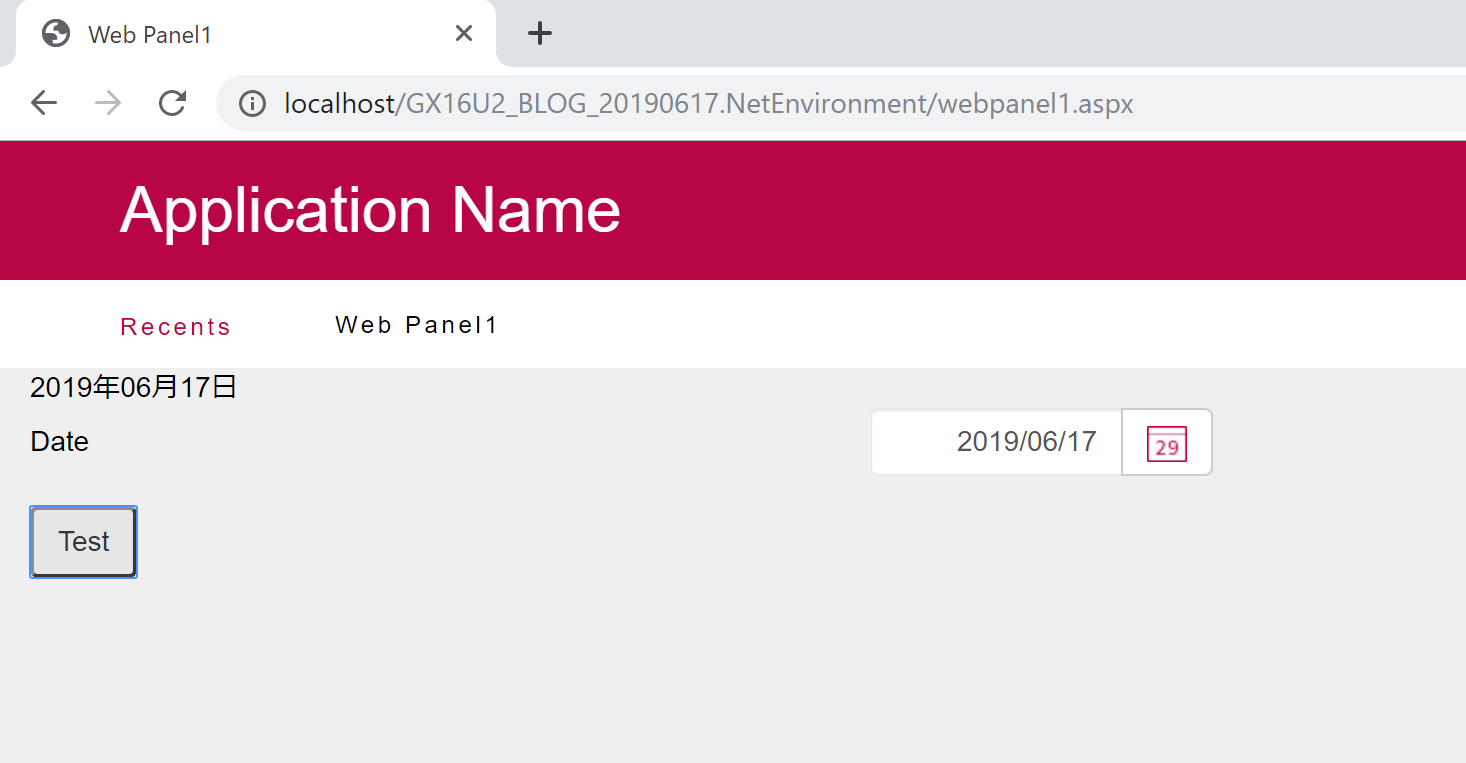
Task: Focus the 2019/06/17 date input field
Action: [x=997, y=442]
